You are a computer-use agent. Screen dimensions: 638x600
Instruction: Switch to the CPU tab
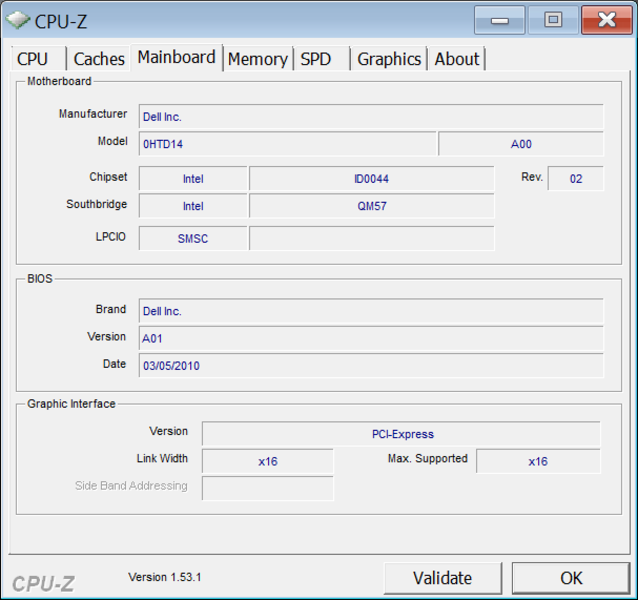tap(38, 59)
